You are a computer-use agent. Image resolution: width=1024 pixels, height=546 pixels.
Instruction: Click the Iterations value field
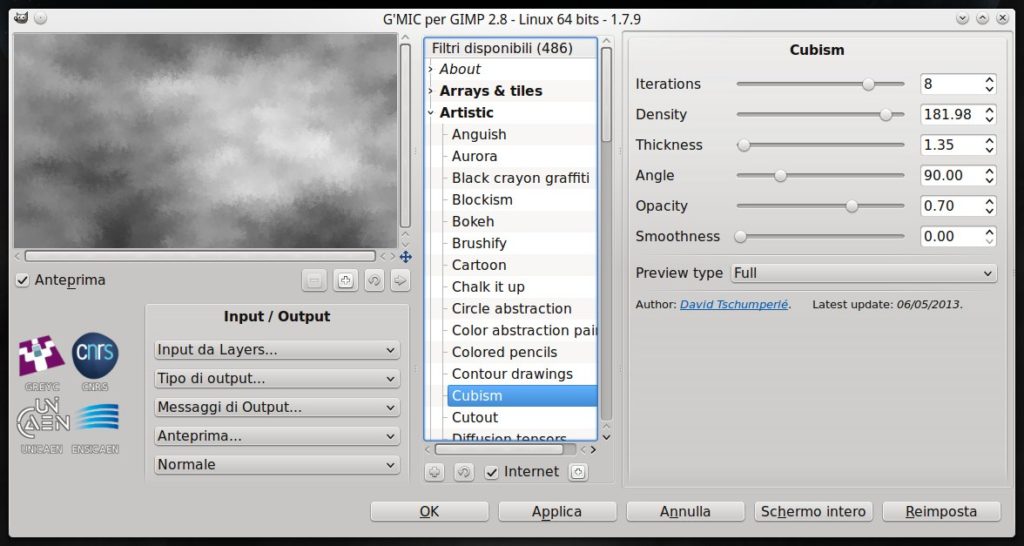[x=951, y=84]
